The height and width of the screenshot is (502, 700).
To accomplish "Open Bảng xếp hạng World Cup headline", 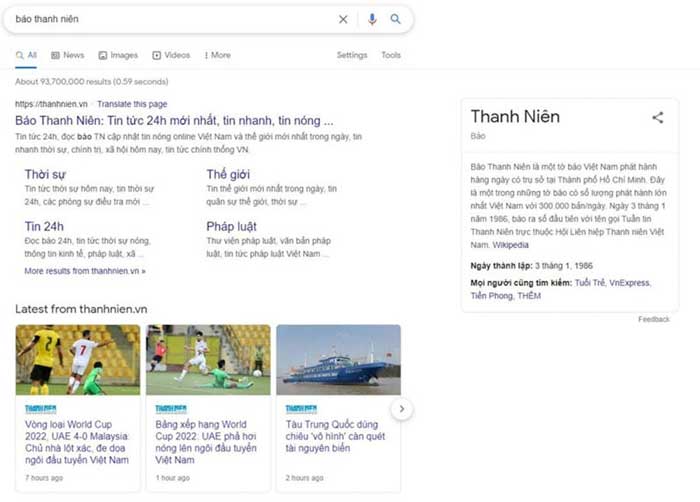I will click(x=206, y=442).
